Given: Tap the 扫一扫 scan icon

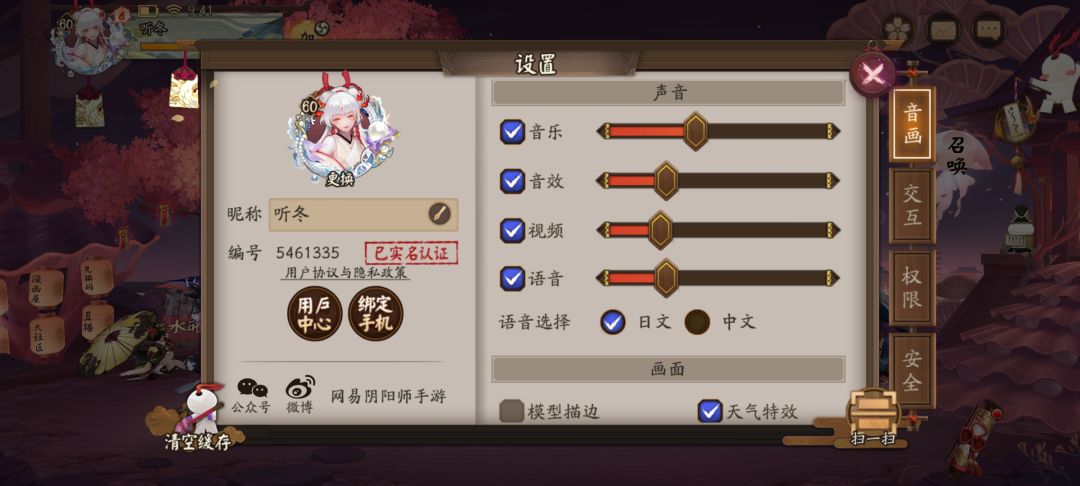Looking at the screenshot, I should point(873,418).
